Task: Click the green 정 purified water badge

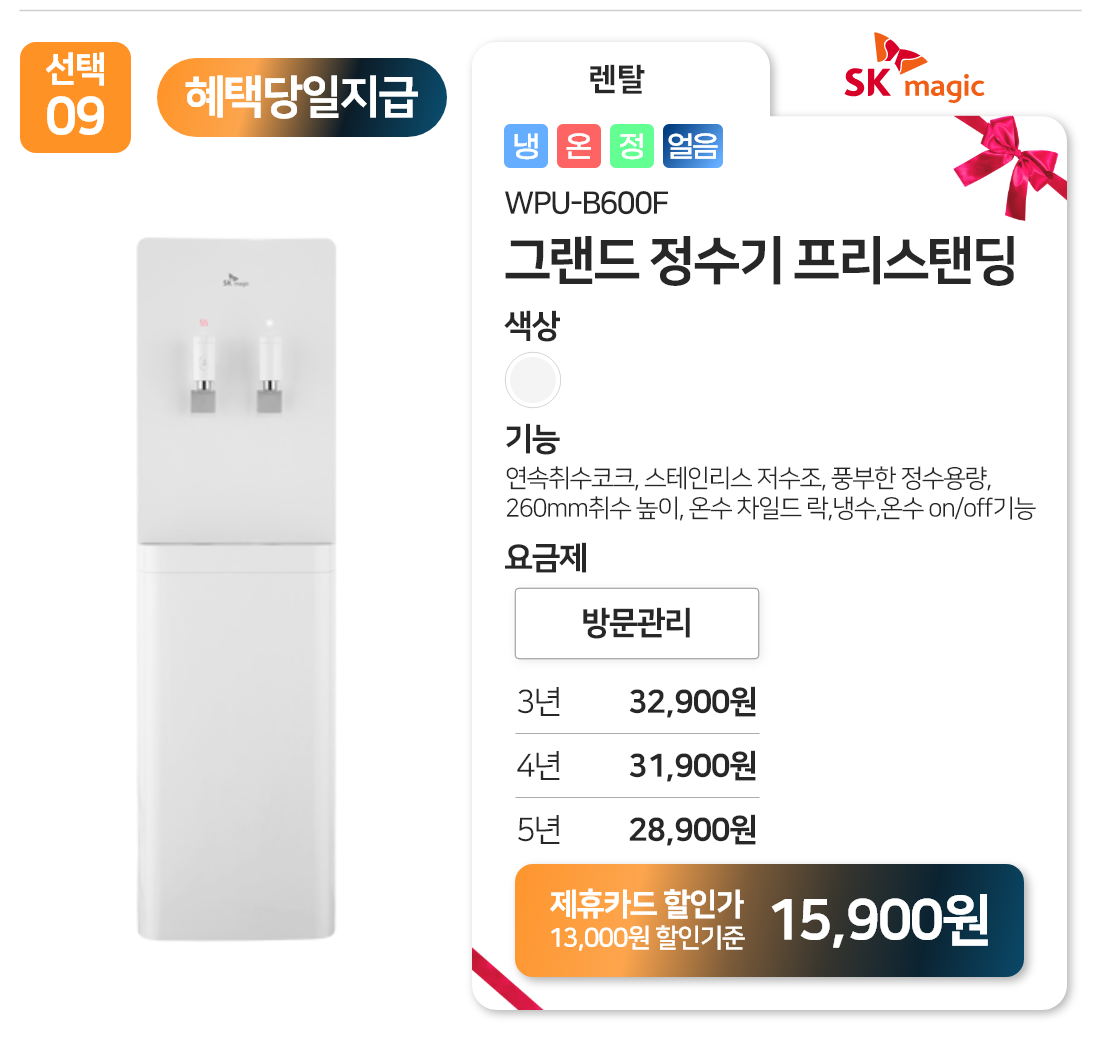Action: click(631, 147)
